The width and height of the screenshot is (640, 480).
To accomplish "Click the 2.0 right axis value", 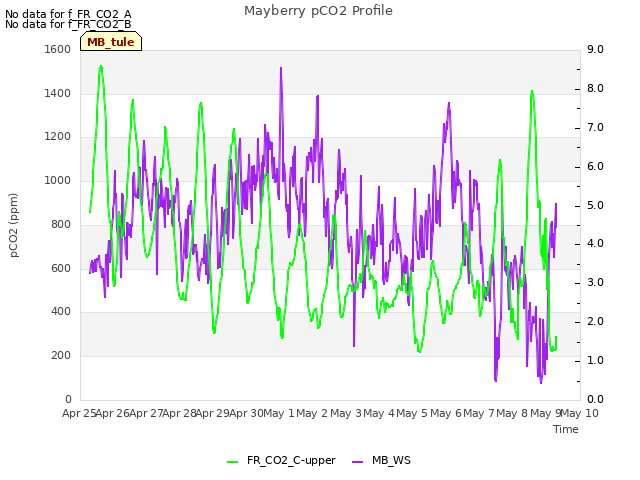I will coord(595,322).
